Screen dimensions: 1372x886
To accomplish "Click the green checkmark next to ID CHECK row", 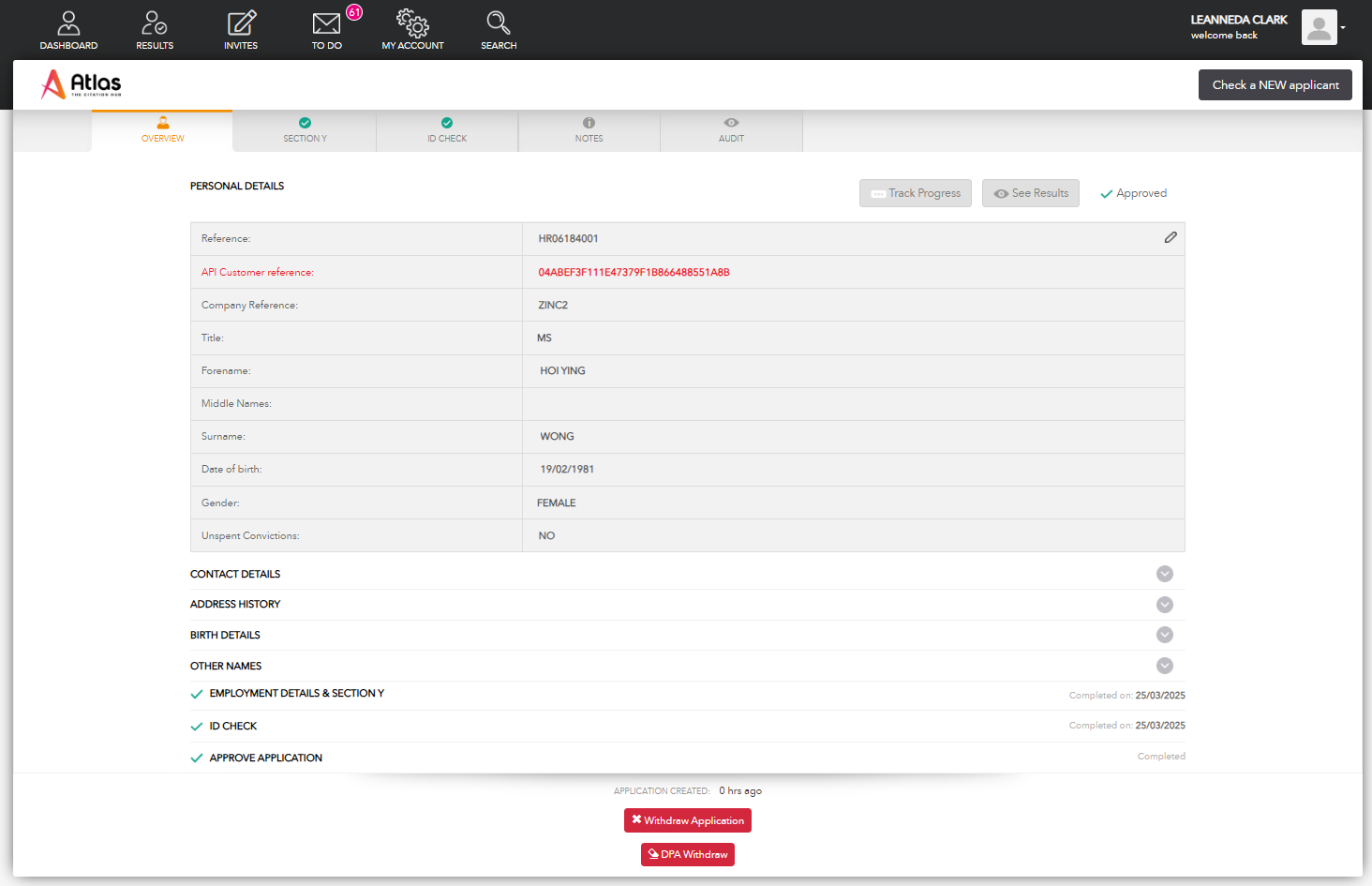I will coord(197,727).
